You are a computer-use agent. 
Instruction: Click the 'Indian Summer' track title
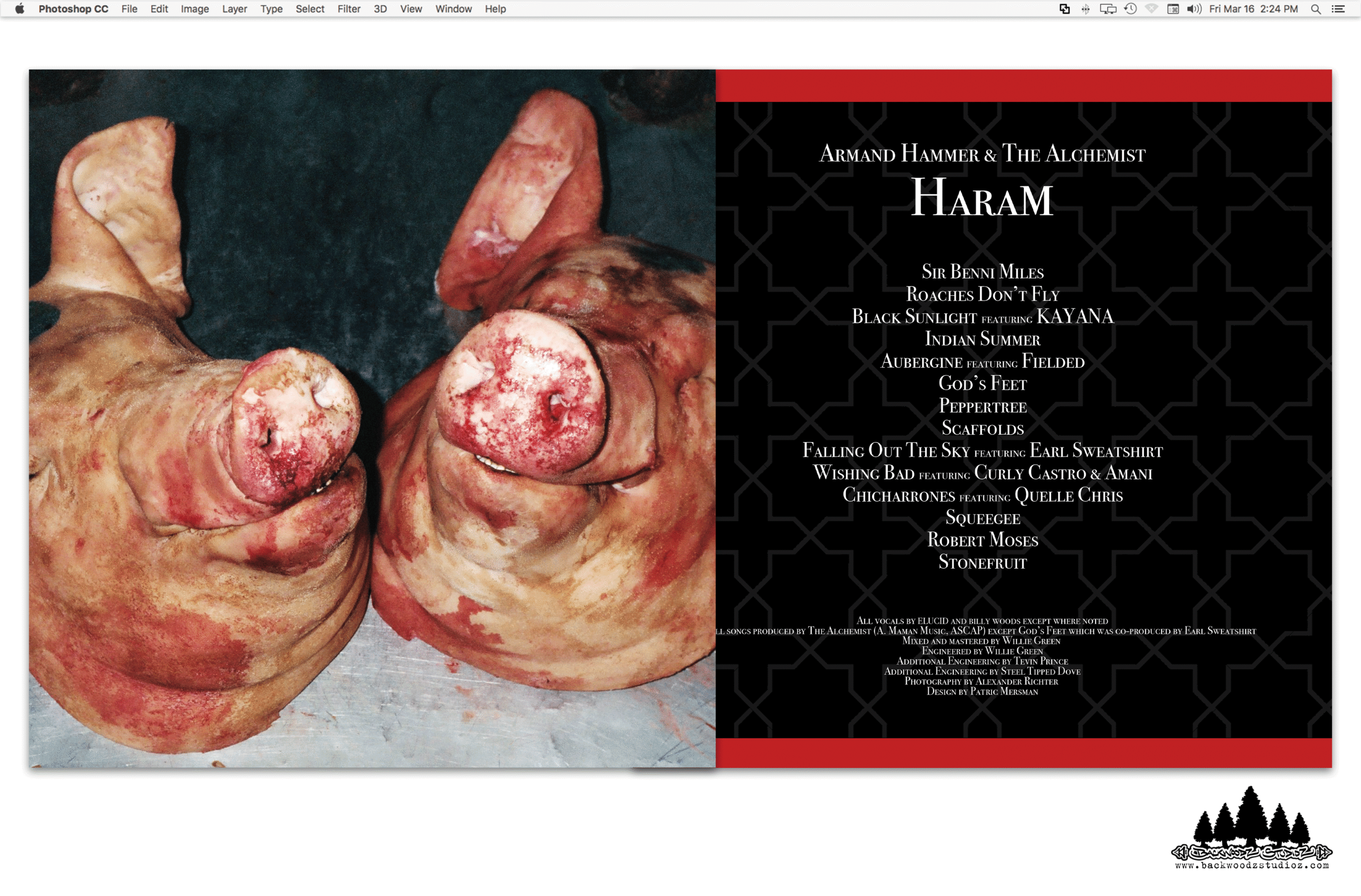click(982, 339)
